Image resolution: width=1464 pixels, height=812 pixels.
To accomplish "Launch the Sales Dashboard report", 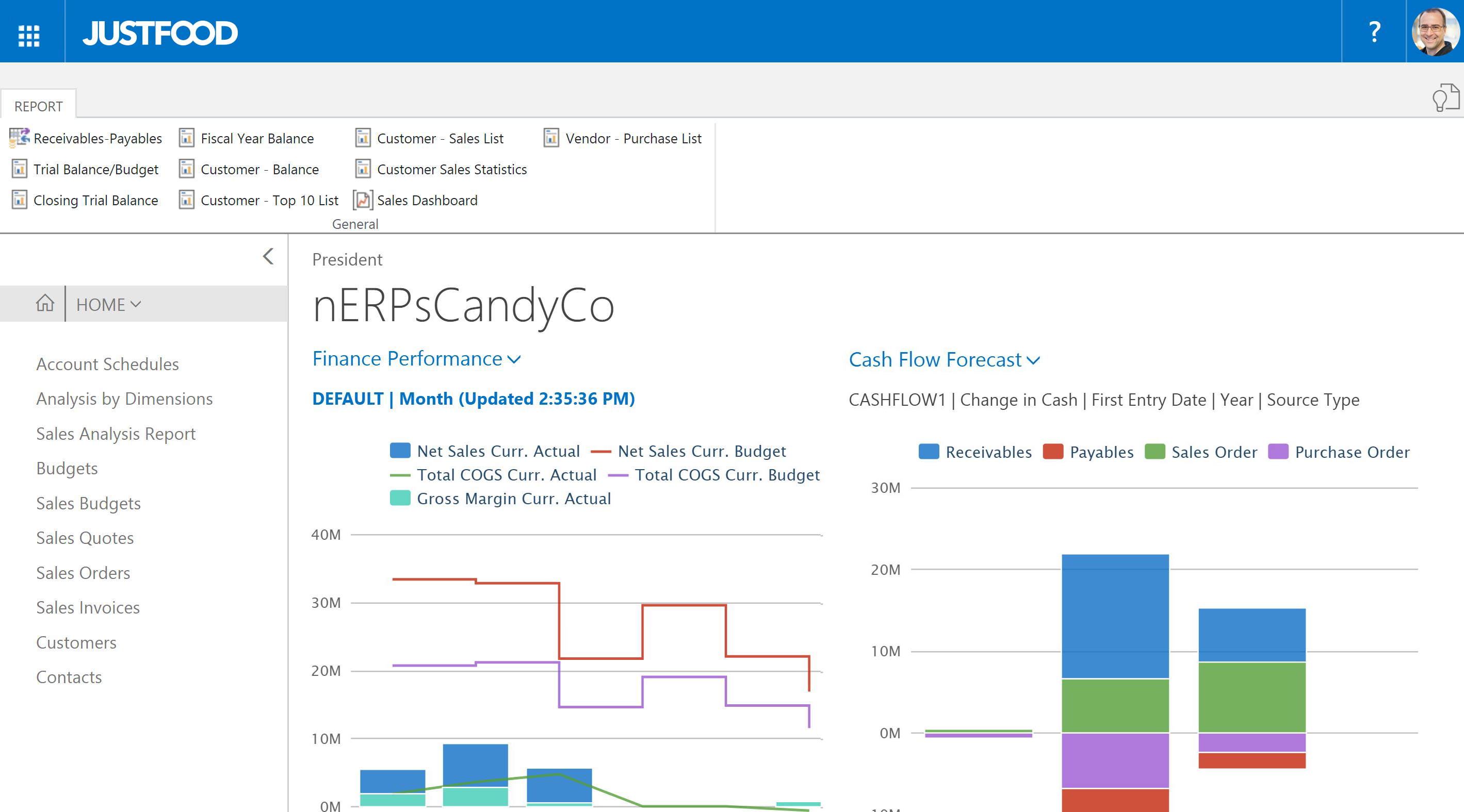I will tap(426, 201).
